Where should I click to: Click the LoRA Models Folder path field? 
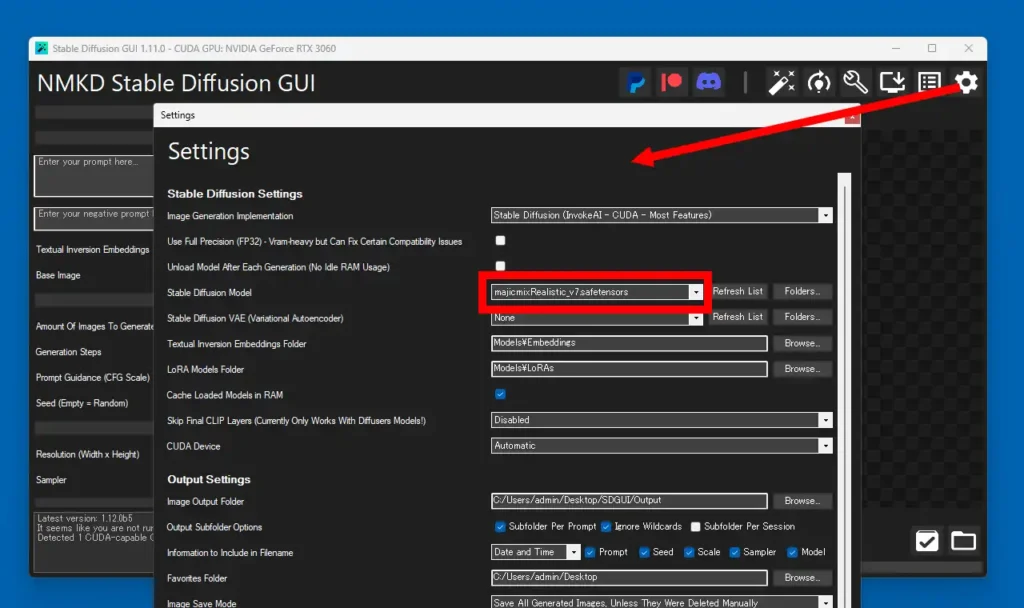pos(629,368)
